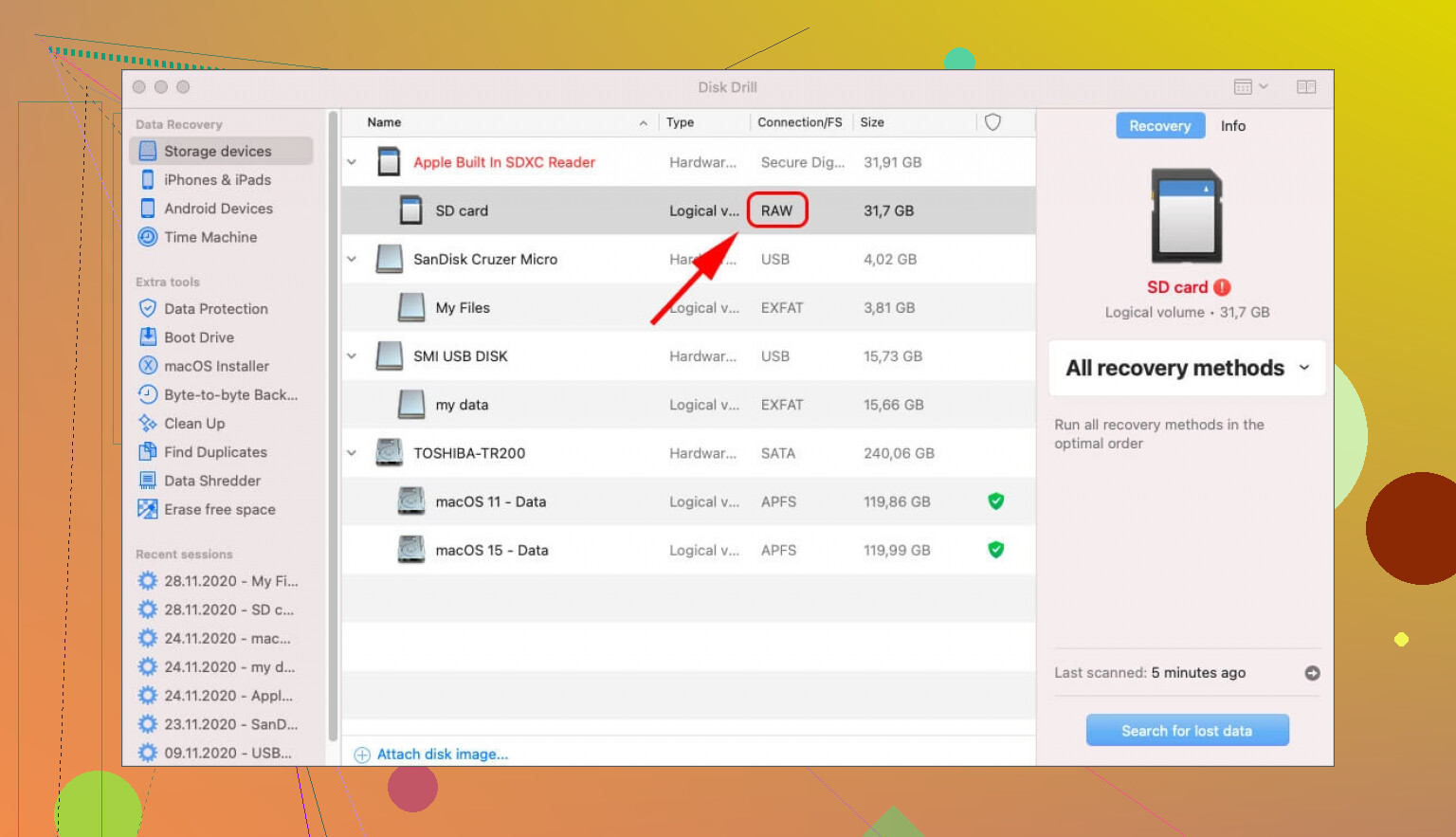Click the sidebar vertical scrollbar
The image size is (1456, 837).
click(333, 427)
